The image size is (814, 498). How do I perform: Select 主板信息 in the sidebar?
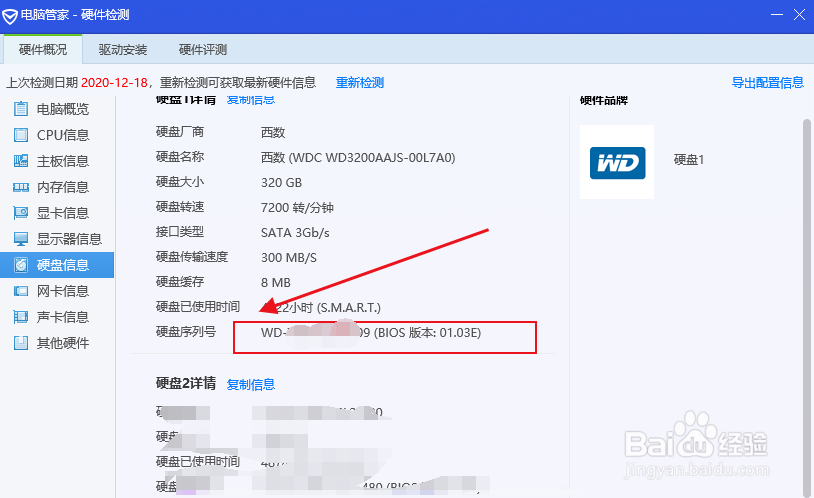57,161
